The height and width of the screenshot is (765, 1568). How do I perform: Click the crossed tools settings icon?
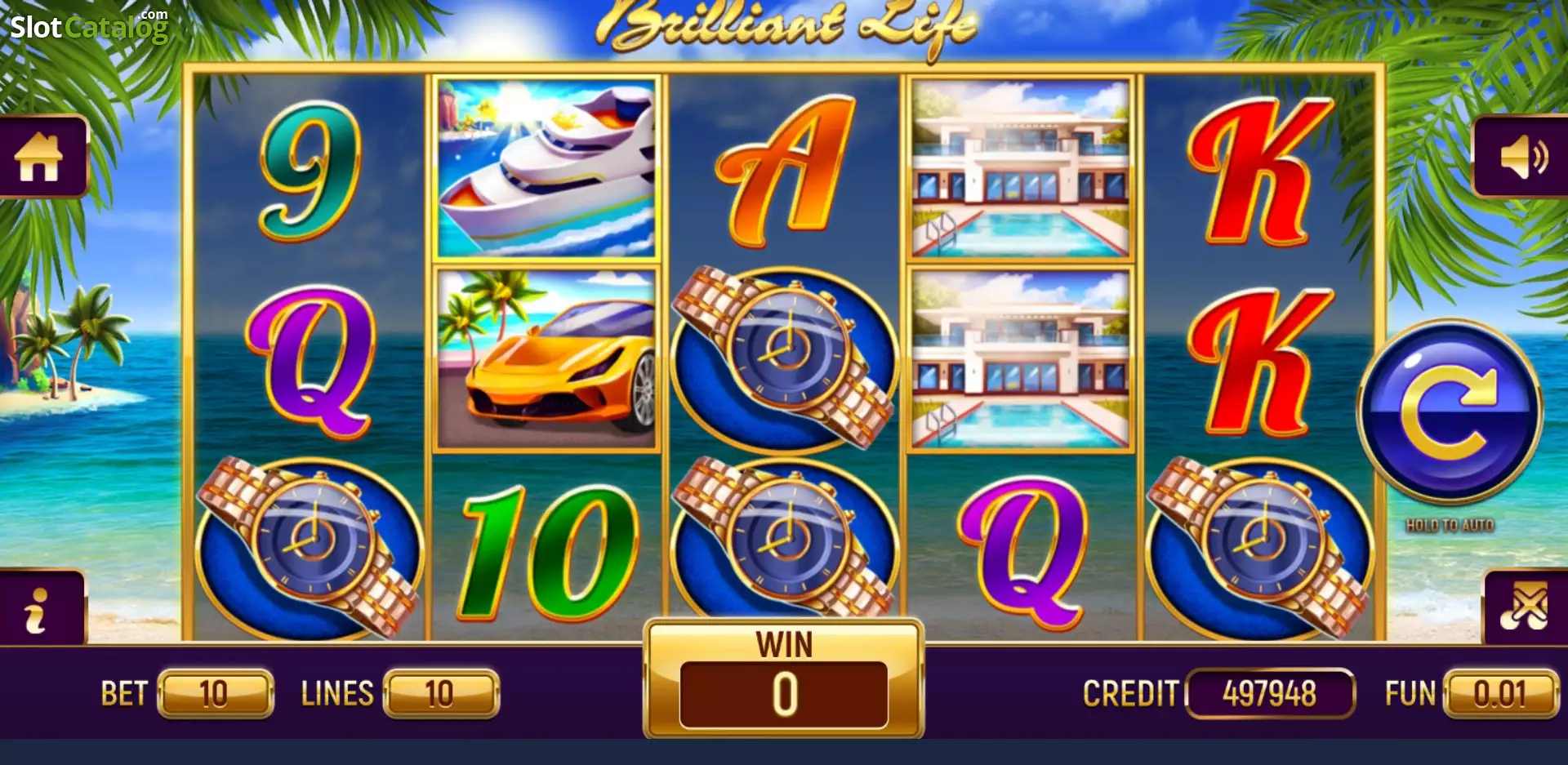(x=1526, y=607)
